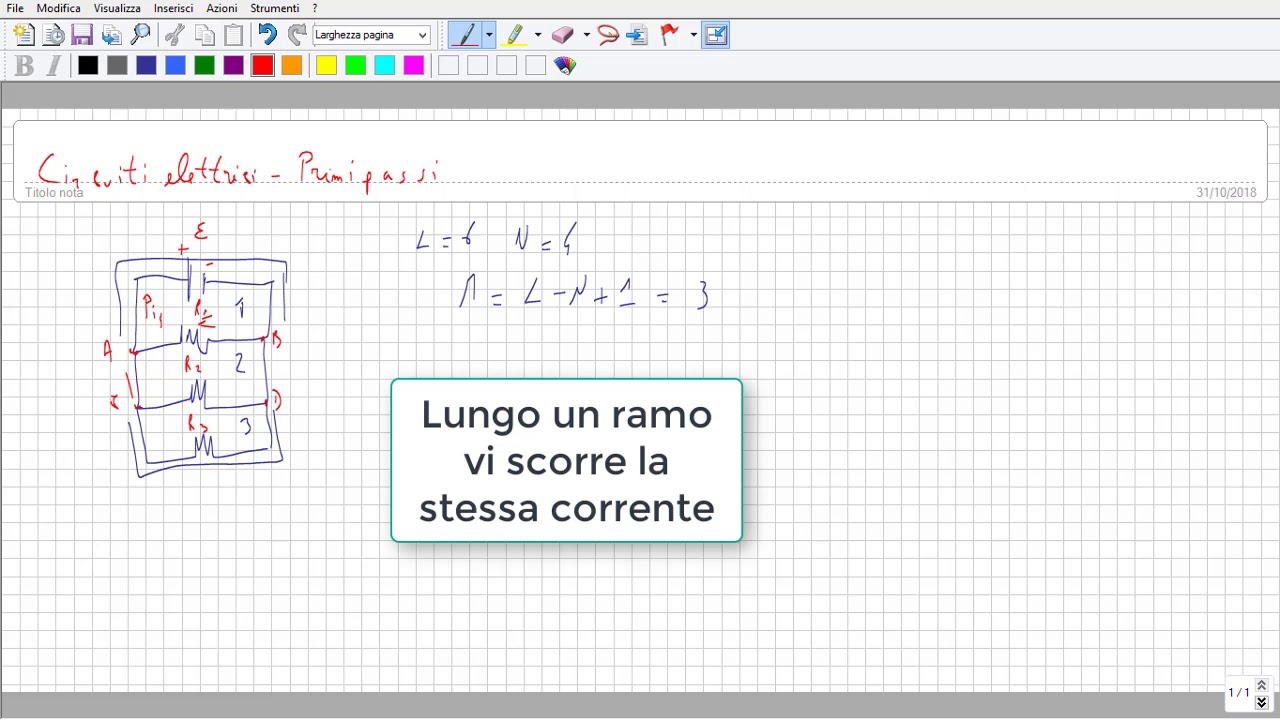Open the Inserisci menu
The image size is (1280, 720).
(x=173, y=8)
